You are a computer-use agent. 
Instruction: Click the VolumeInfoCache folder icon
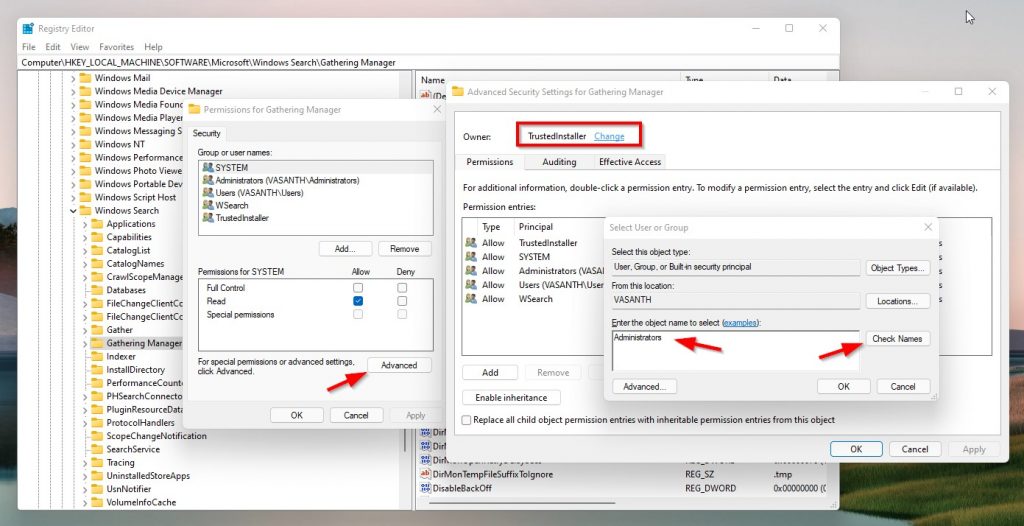97,502
